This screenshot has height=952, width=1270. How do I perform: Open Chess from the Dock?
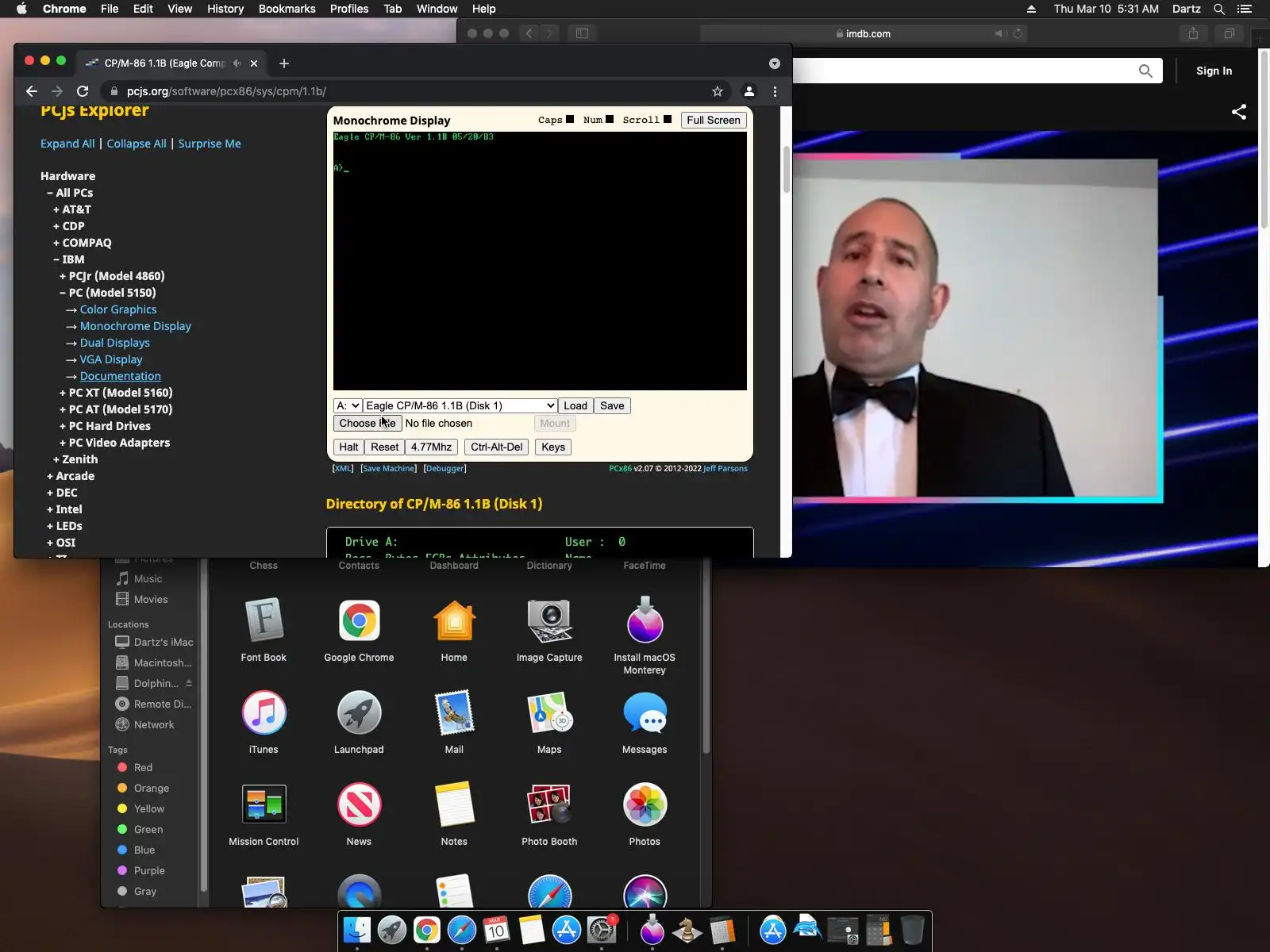(x=687, y=930)
